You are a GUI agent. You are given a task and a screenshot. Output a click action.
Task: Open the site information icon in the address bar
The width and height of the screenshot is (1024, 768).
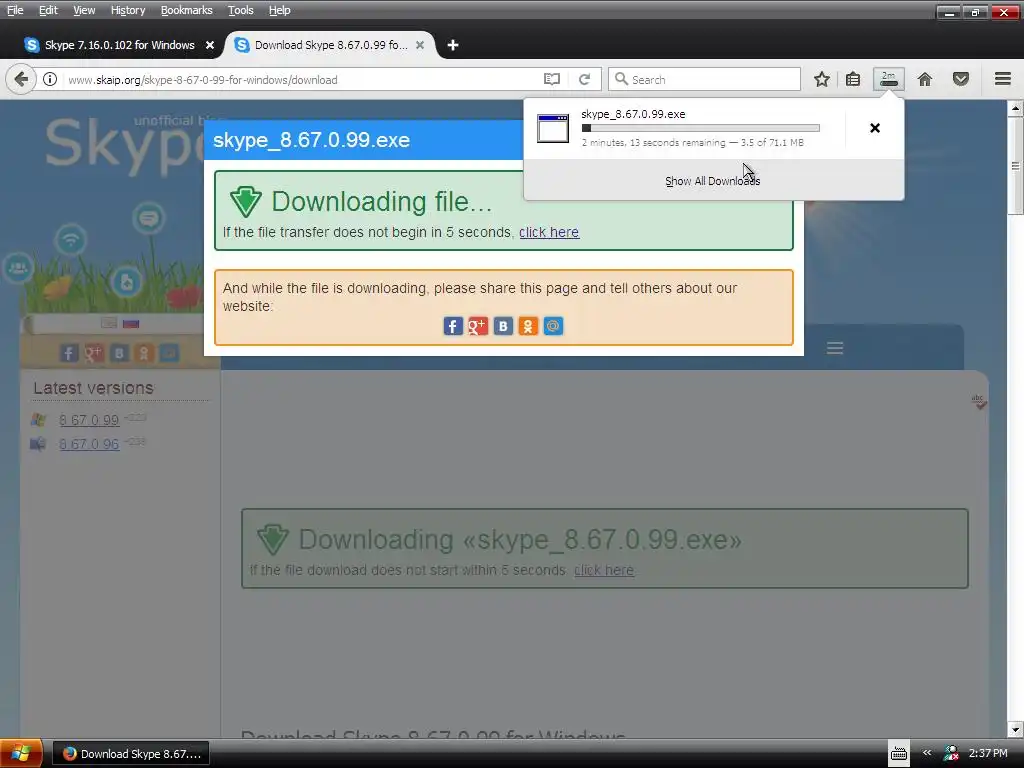50,80
